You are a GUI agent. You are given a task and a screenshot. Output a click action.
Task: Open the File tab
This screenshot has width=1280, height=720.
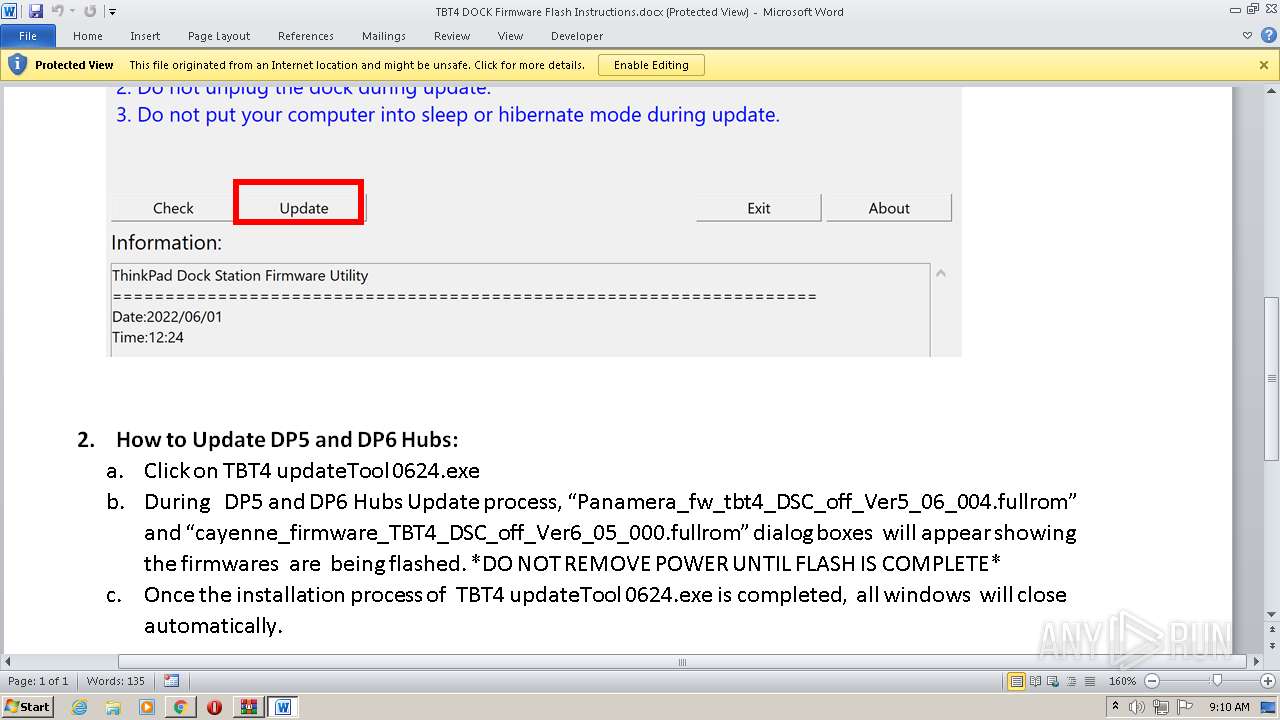pos(28,36)
